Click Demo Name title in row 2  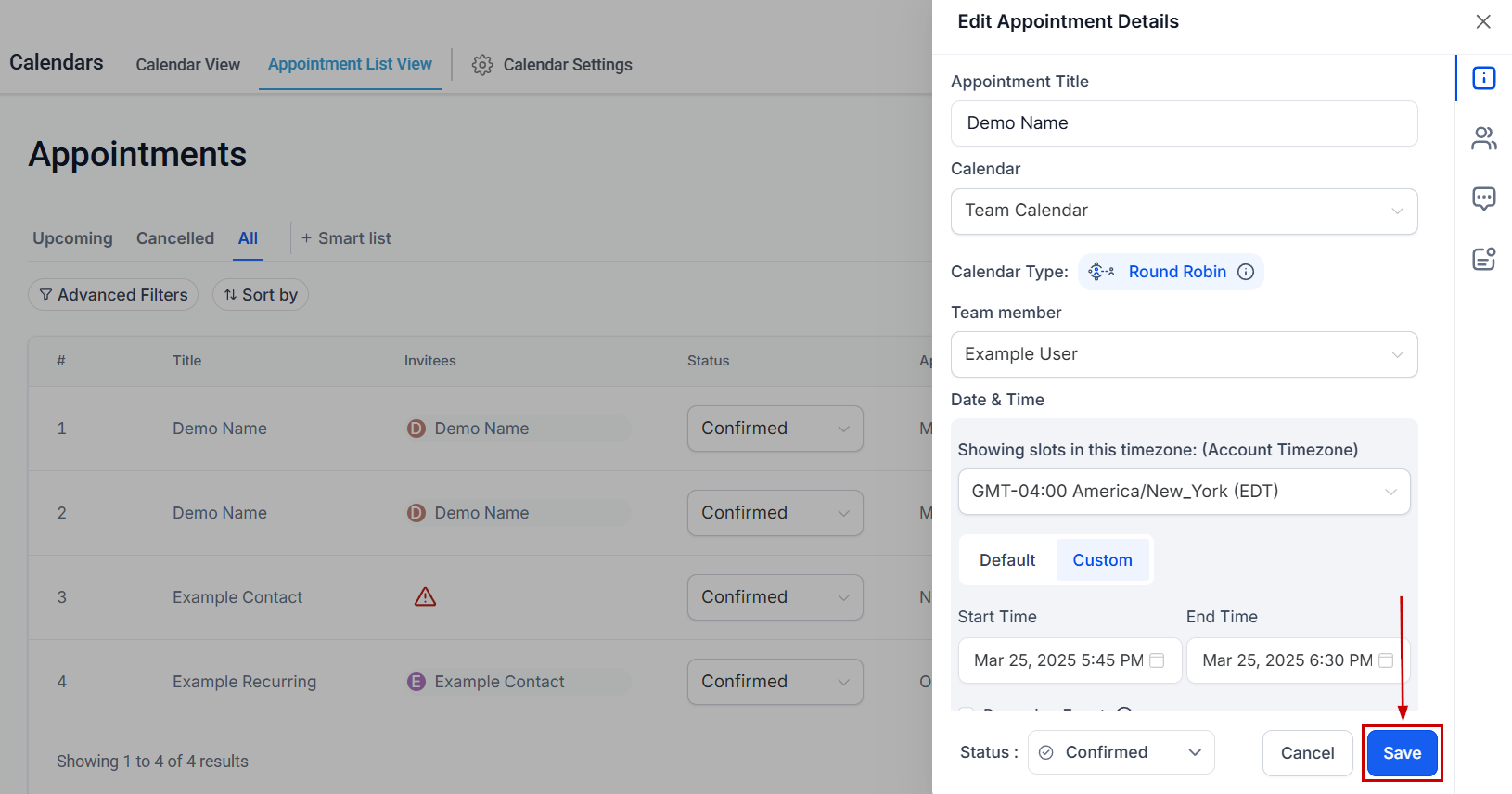pyautogui.click(x=220, y=513)
